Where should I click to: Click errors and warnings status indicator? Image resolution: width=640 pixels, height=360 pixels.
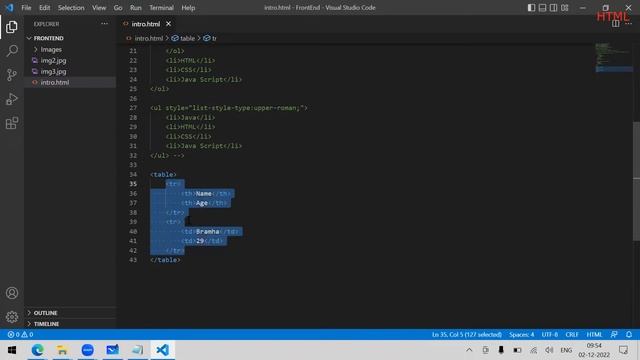20,334
